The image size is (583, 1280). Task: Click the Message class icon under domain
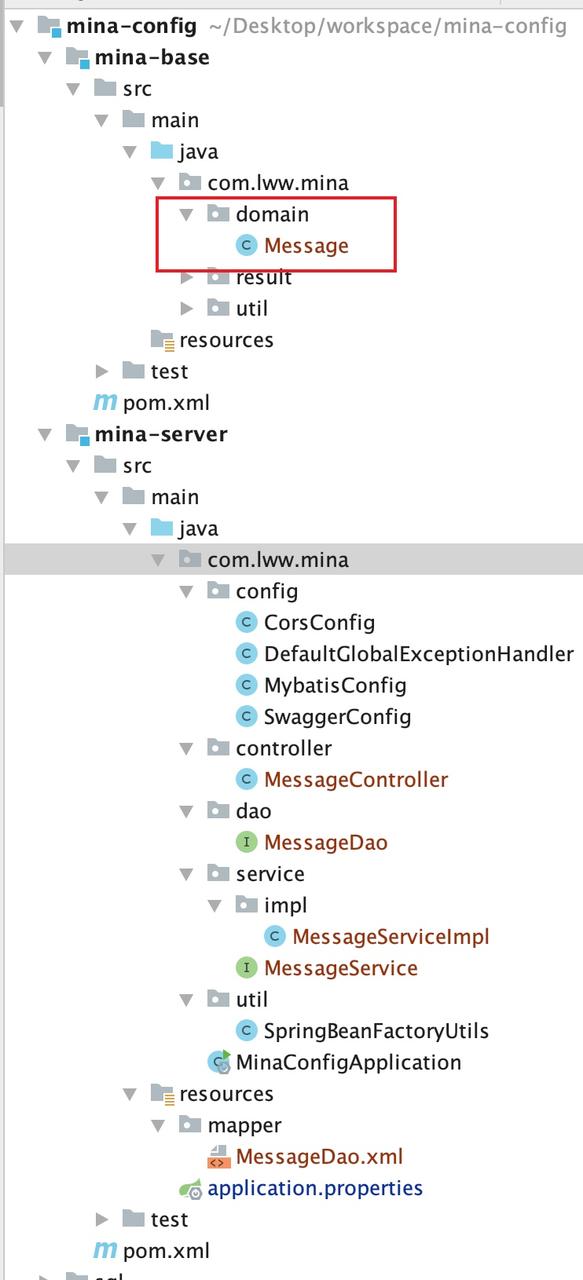(x=246, y=245)
